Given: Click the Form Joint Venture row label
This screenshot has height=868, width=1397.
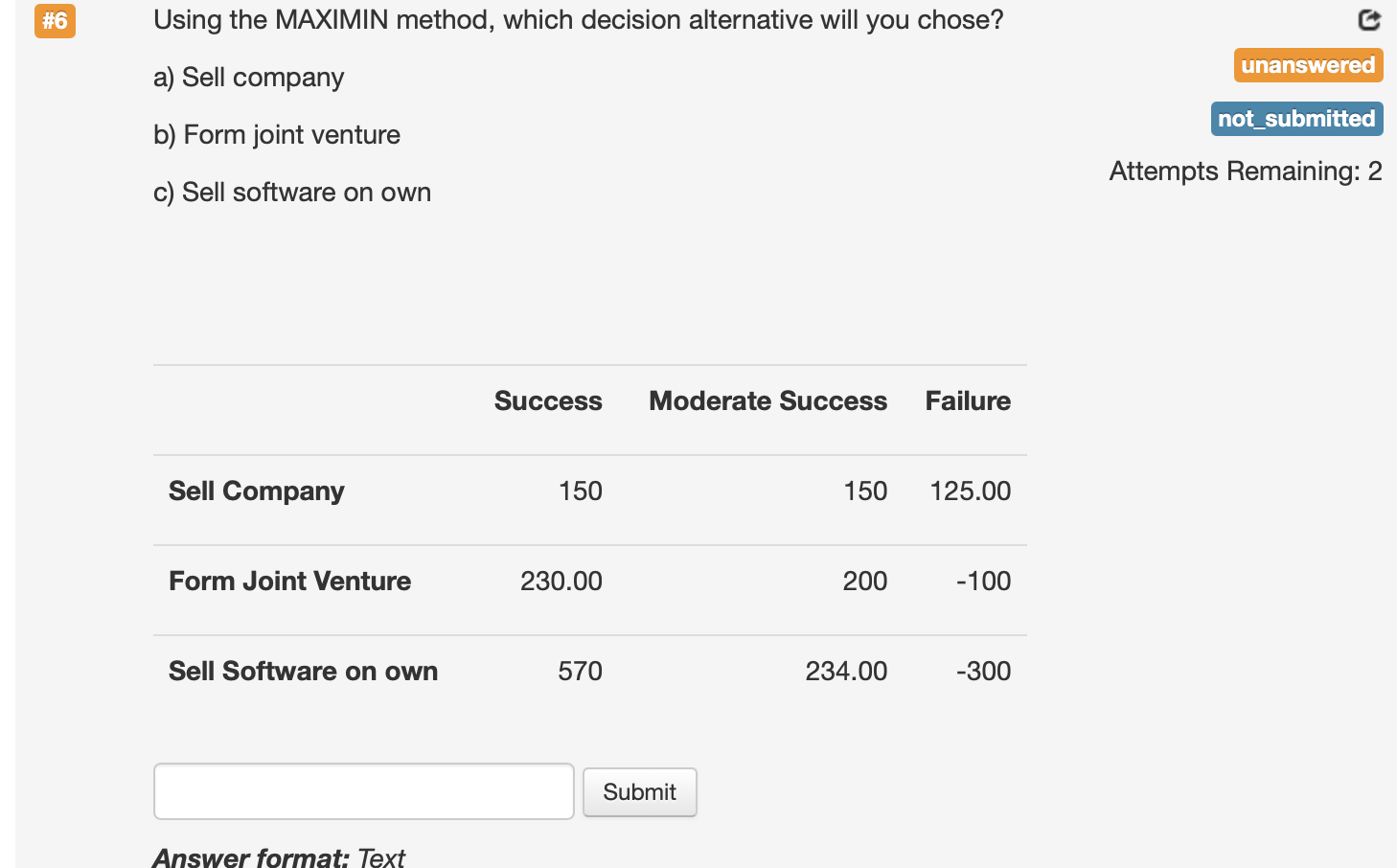Looking at the screenshot, I should click(289, 581).
